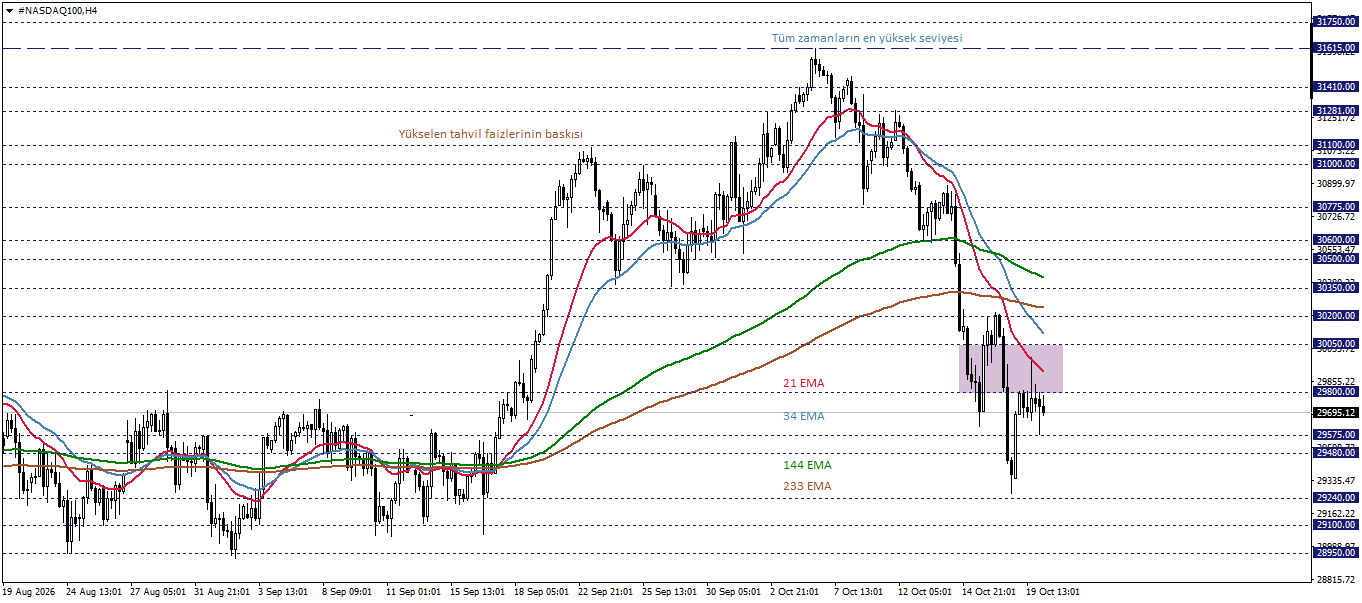Click the 30050.00 price level tag
This screenshot has height=603, width=1362.
(1335, 344)
